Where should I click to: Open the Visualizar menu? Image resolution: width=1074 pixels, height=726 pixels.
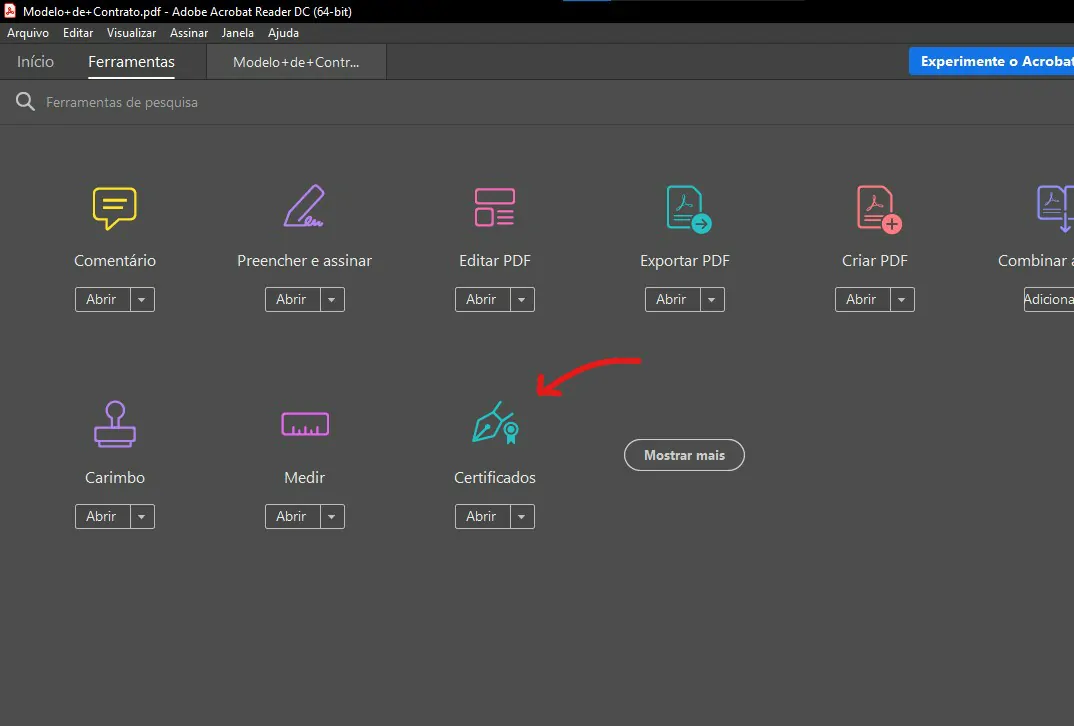tap(132, 33)
